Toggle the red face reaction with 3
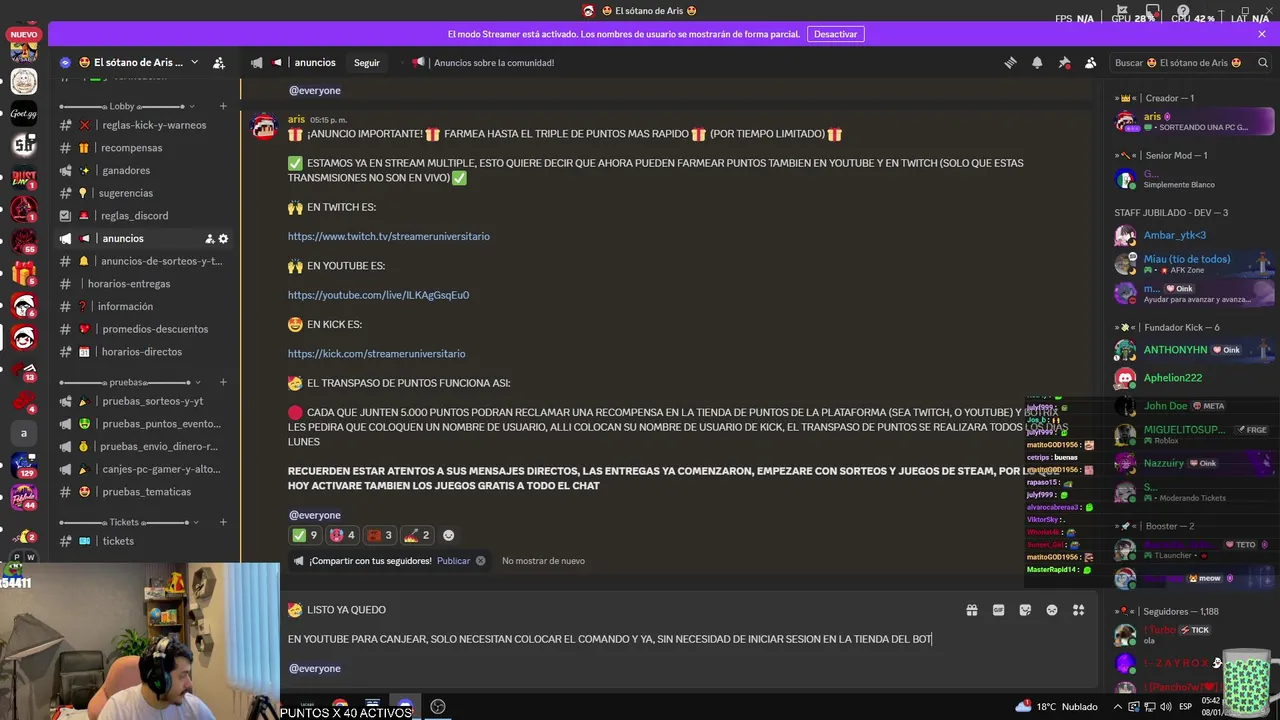This screenshot has width=1280, height=720. [x=379, y=535]
